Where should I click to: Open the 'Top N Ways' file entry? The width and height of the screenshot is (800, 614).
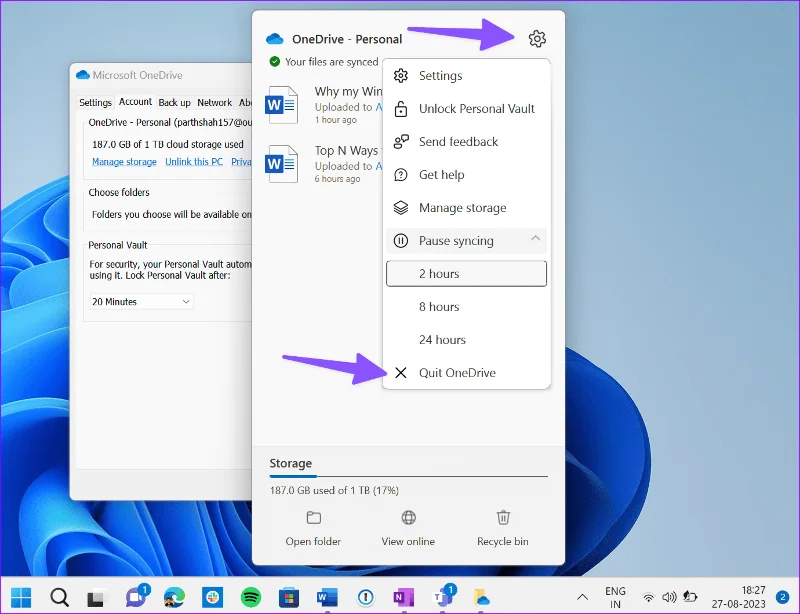323,164
